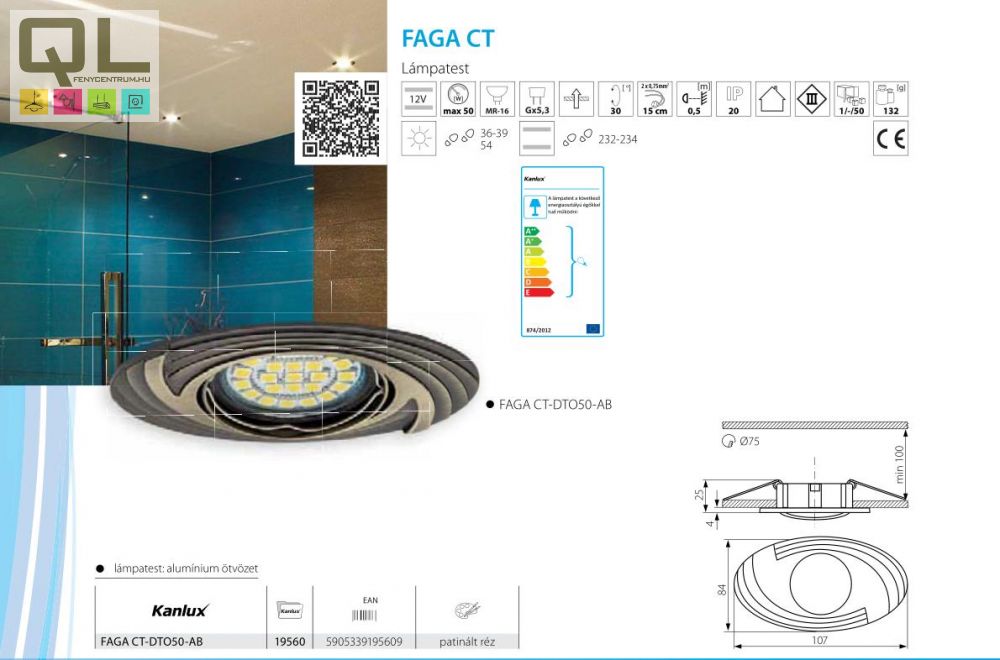Select the blue bathroom interior photo

coord(193,192)
